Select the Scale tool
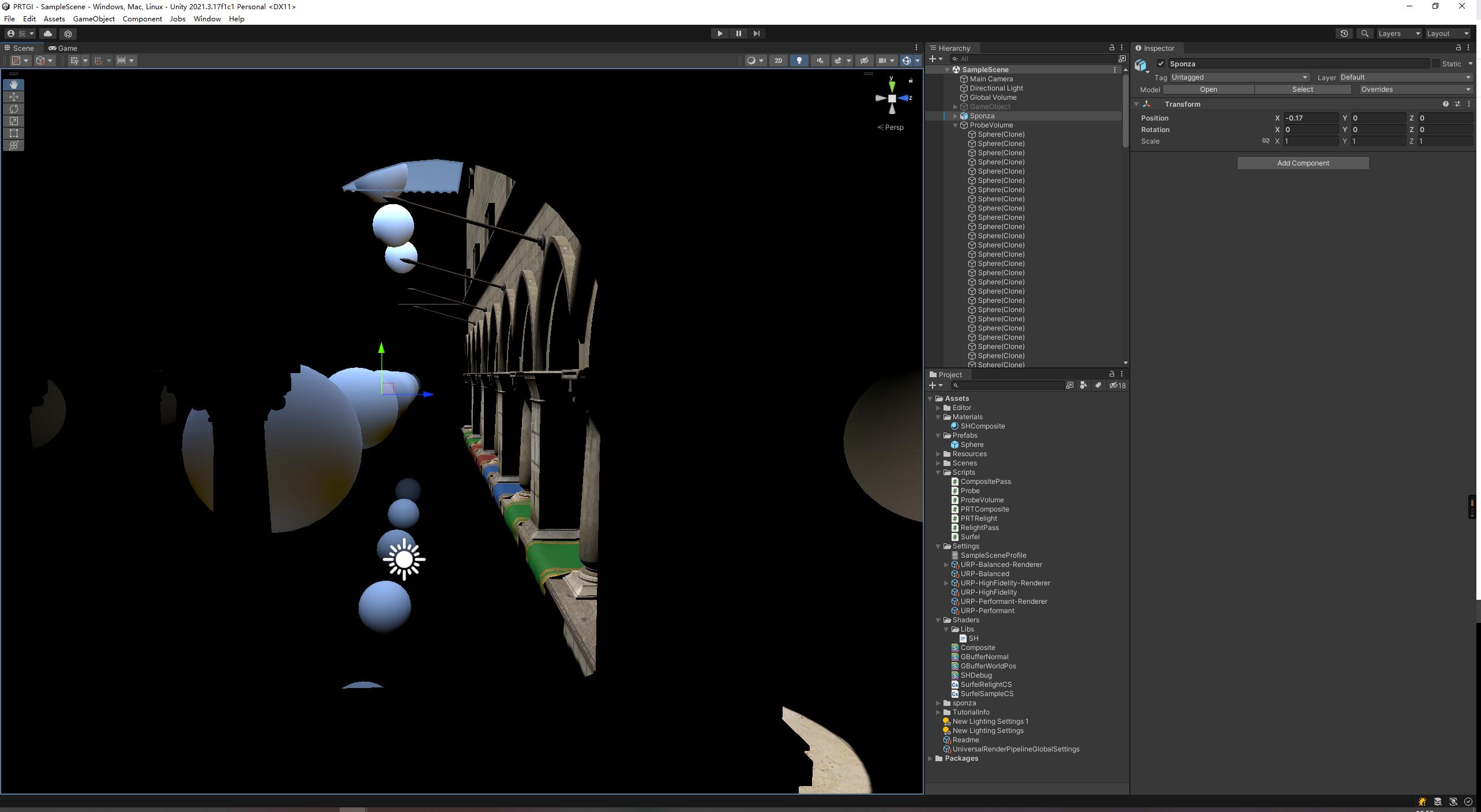 click(14, 121)
